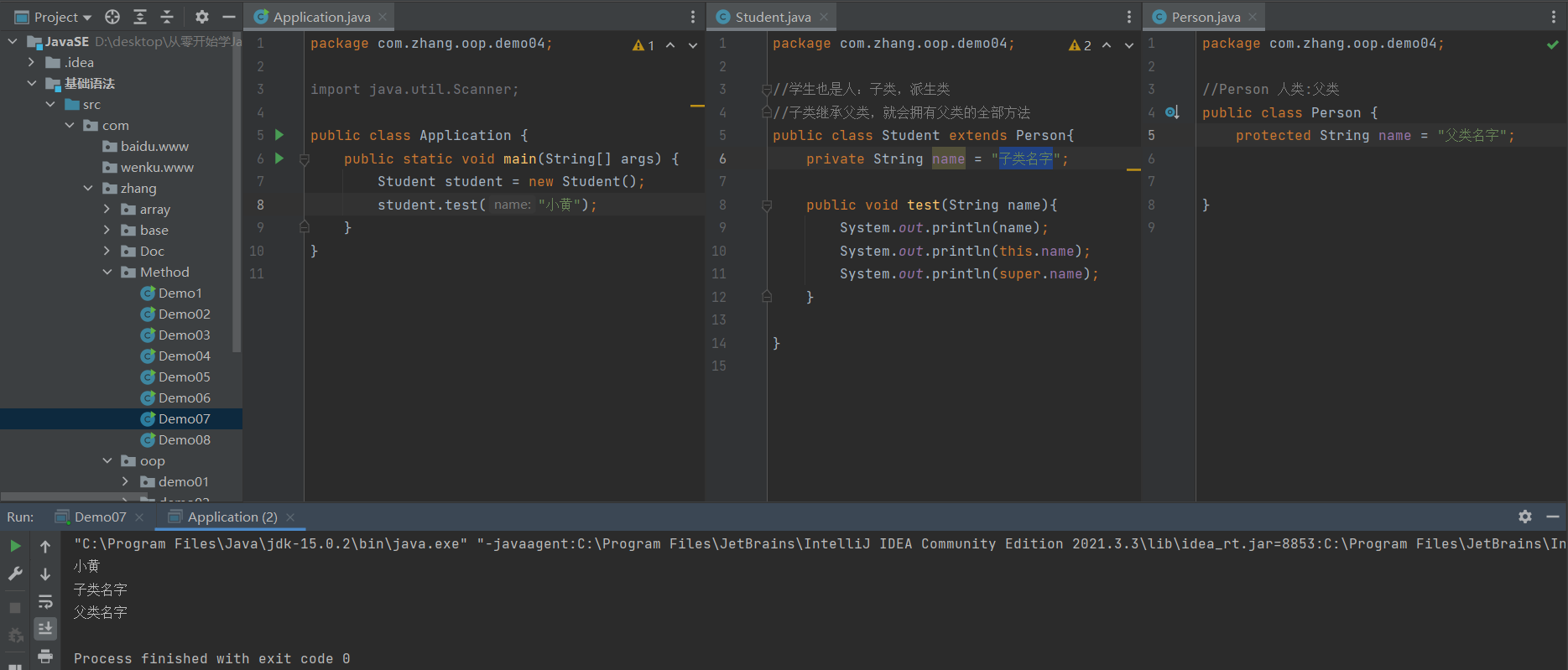Collapse the 基础语法 module
This screenshot has height=670, width=1568.
tap(31, 83)
